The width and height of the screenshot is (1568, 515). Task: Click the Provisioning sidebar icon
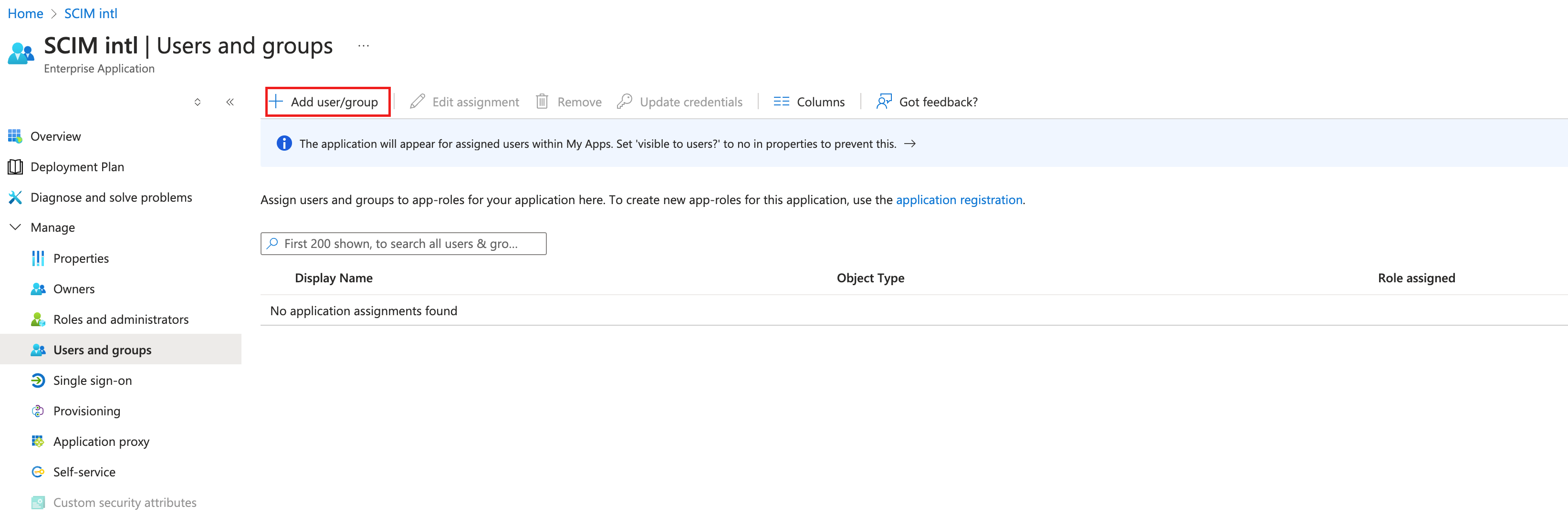(38, 411)
